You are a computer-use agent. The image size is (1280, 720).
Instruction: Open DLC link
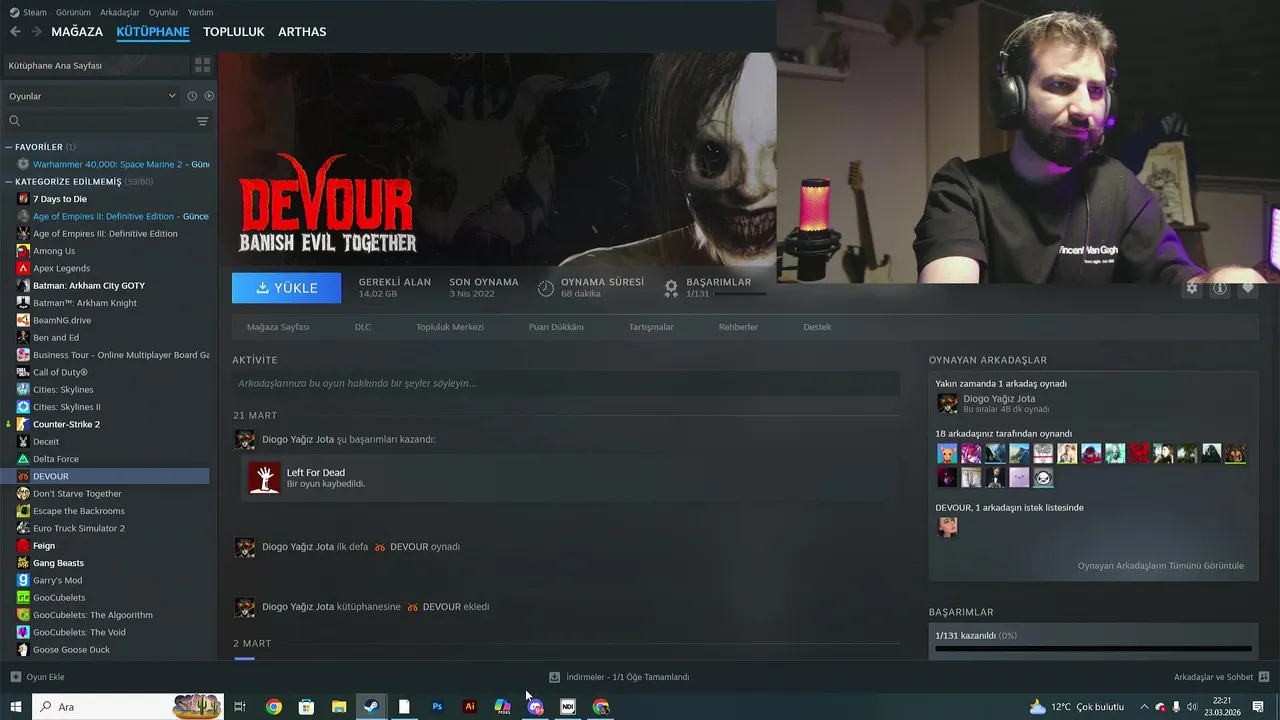[363, 327]
